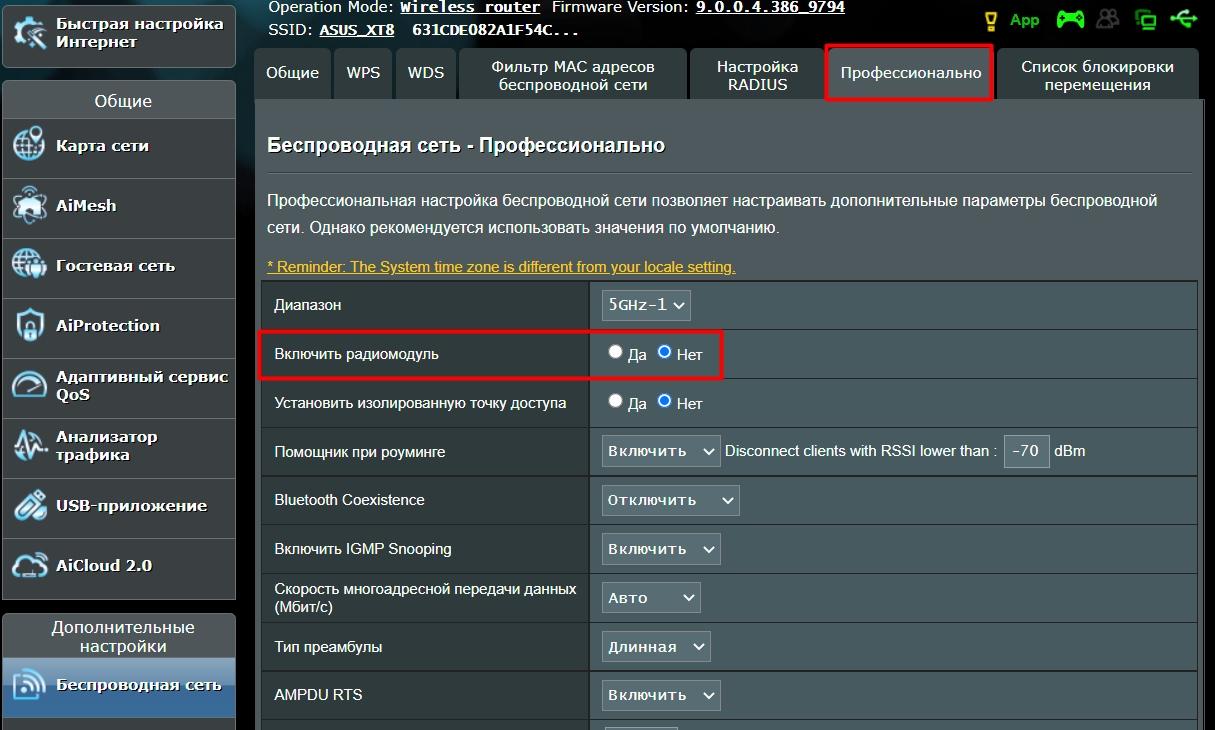Click the System time zone reminder link
Viewport: 1215px width, 730px height.
(x=501, y=267)
